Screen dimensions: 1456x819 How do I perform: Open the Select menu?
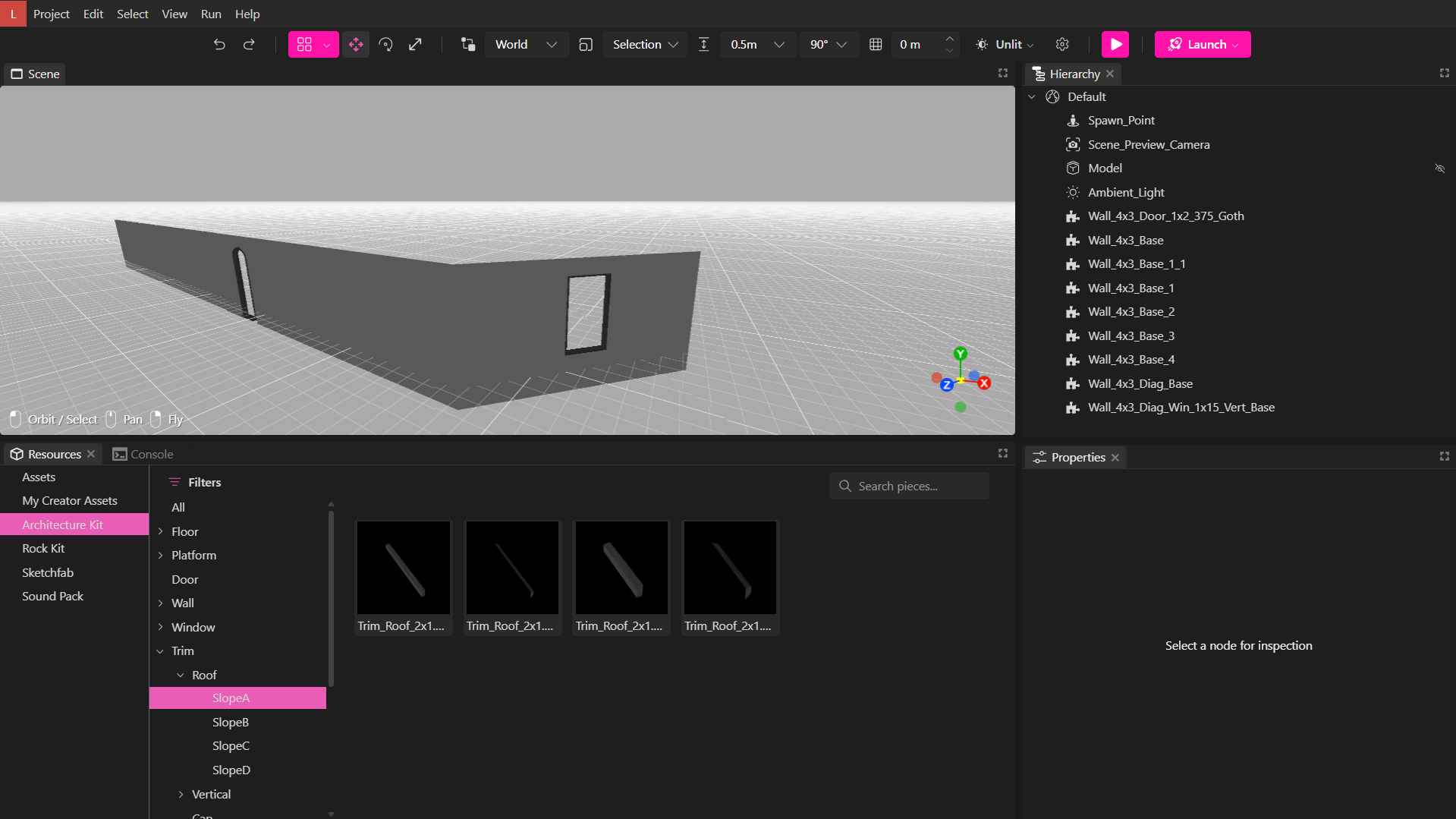click(132, 14)
